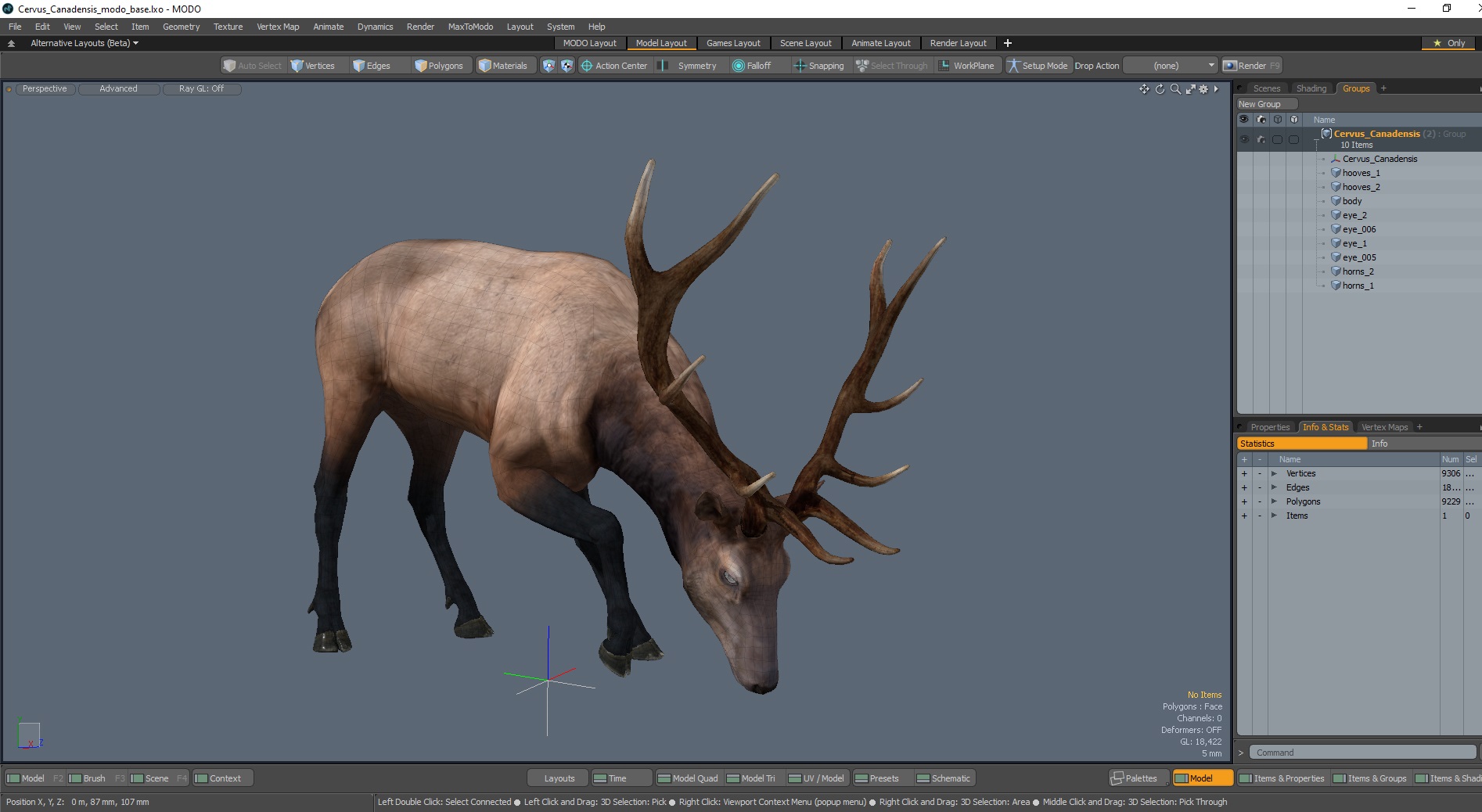Click viewport arrow expand icon
The width and height of the screenshot is (1482, 812).
click(1216, 89)
